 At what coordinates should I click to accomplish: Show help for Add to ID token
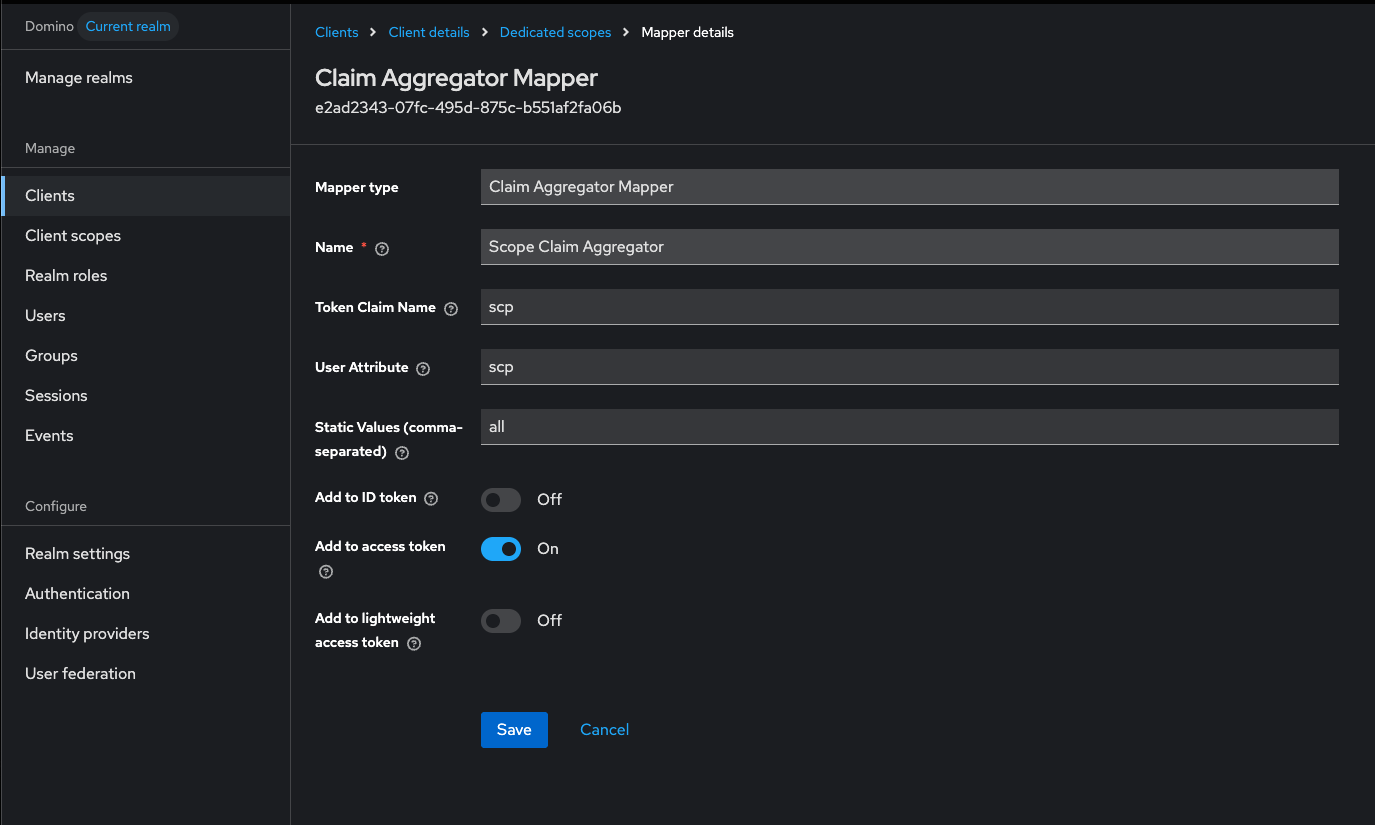click(431, 498)
